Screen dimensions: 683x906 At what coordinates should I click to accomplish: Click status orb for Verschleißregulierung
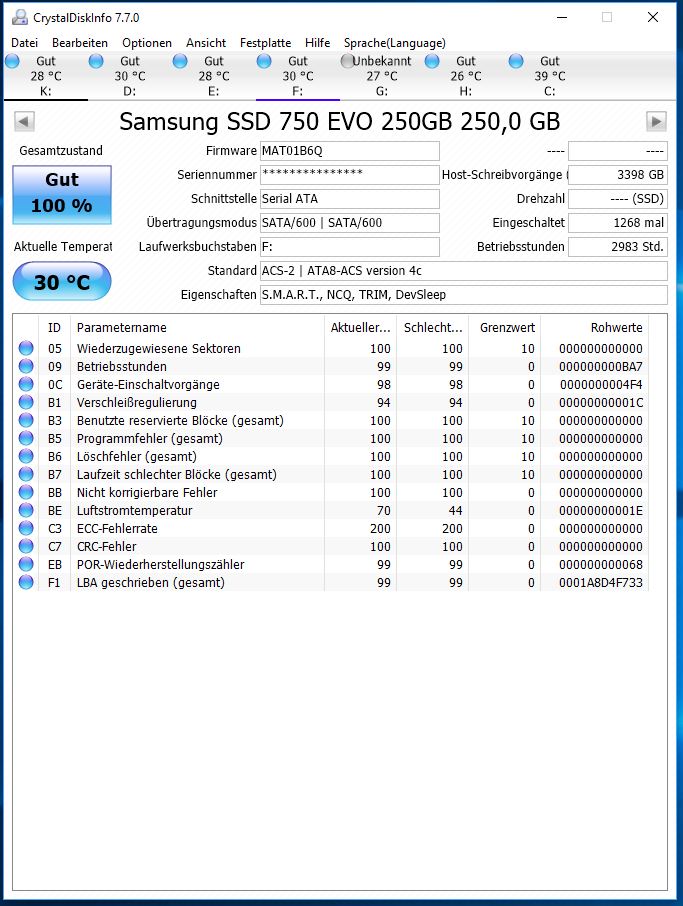tap(26, 402)
